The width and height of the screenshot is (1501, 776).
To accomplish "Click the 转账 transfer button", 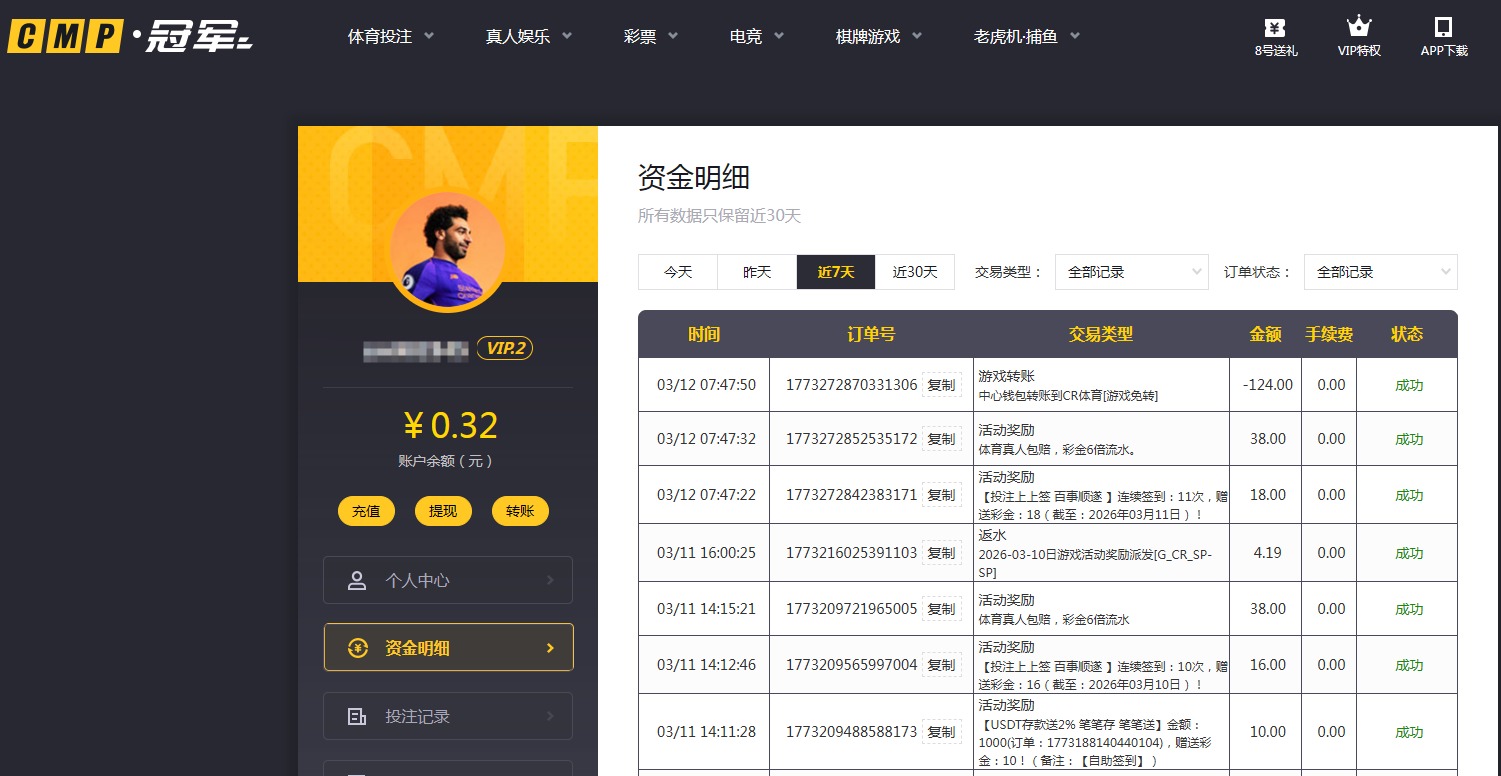I will tap(520, 510).
